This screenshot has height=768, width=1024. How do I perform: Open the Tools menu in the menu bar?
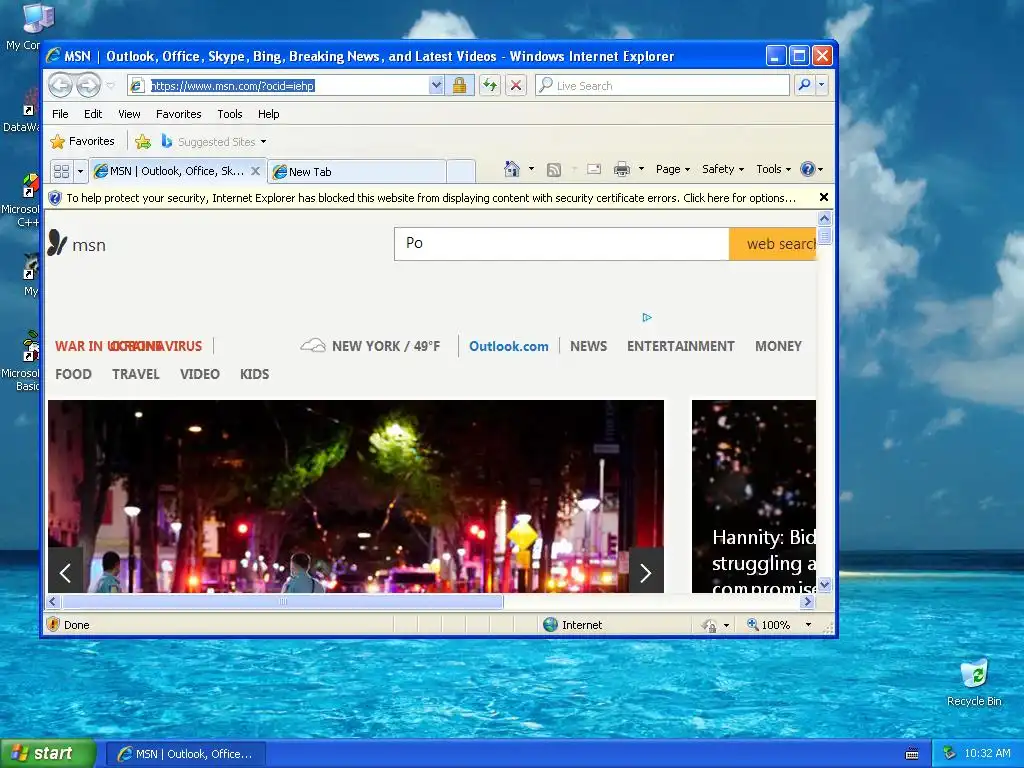pos(230,114)
